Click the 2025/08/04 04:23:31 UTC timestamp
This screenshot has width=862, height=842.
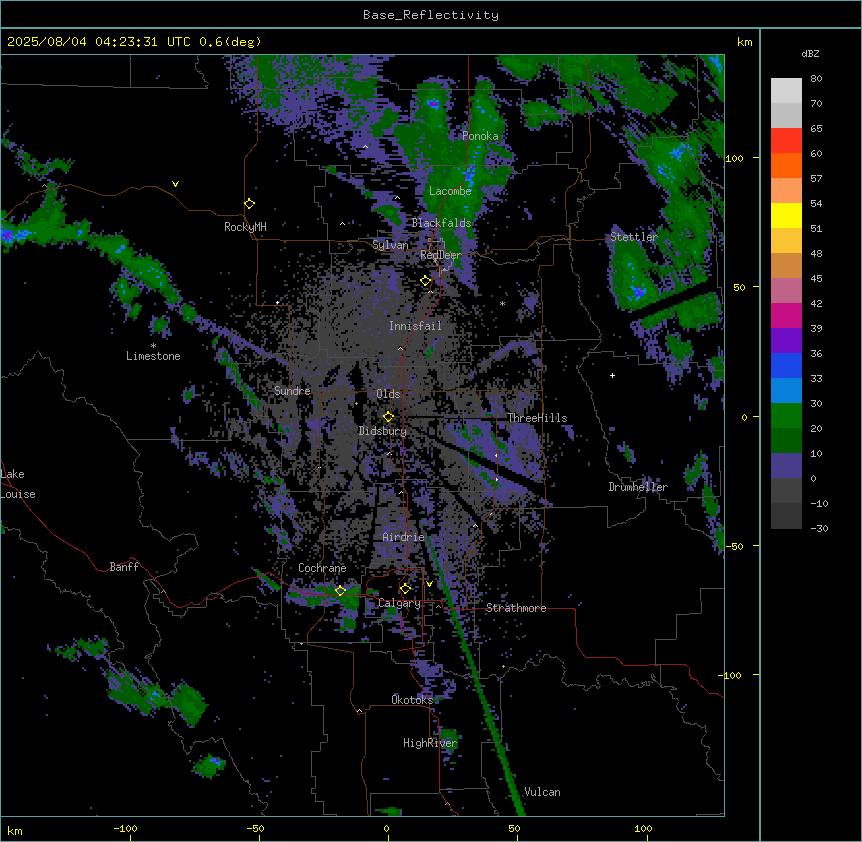(x=98, y=42)
